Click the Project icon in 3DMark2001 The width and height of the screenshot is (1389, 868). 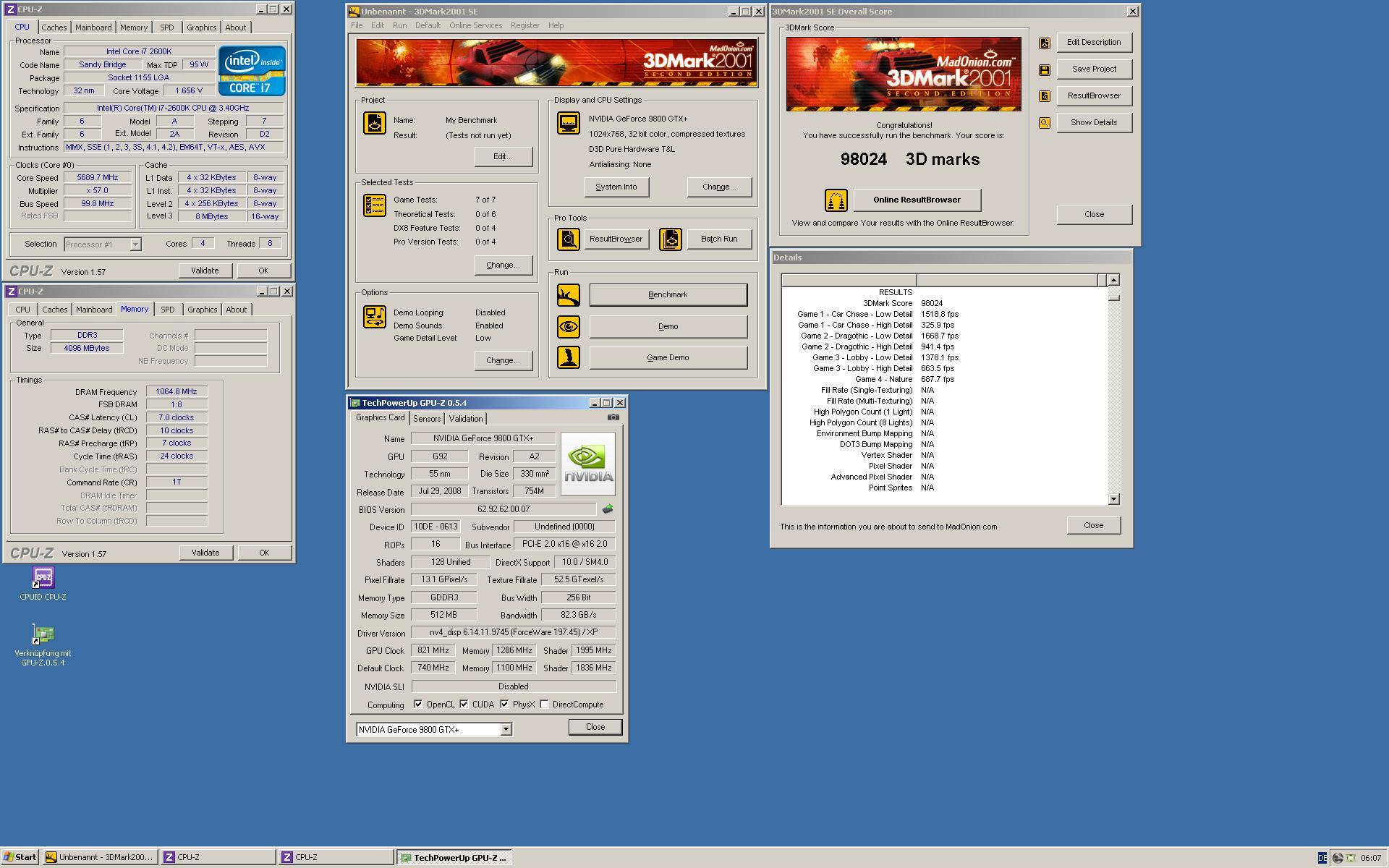[374, 123]
